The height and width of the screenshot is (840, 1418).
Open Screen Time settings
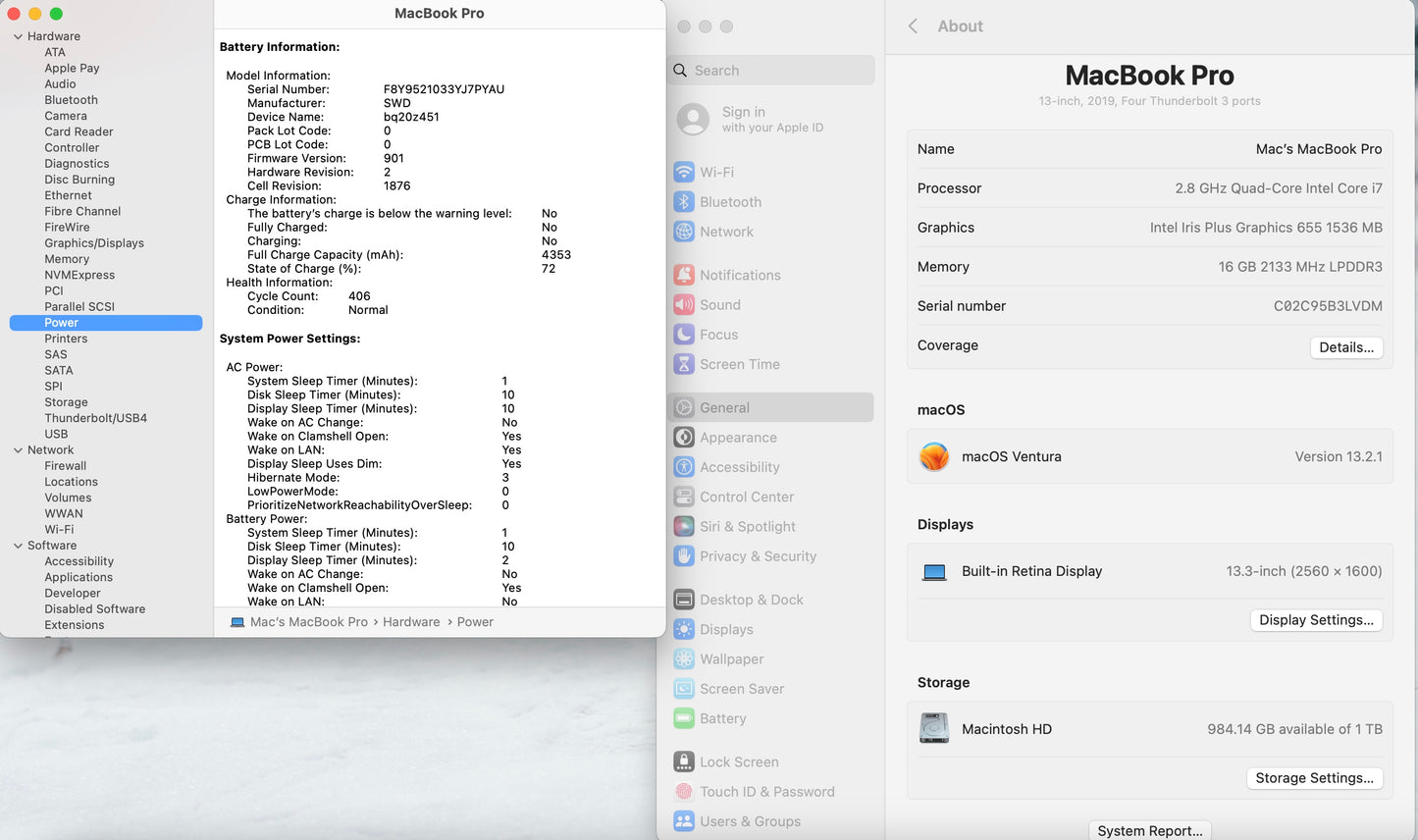click(x=739, y=364)
